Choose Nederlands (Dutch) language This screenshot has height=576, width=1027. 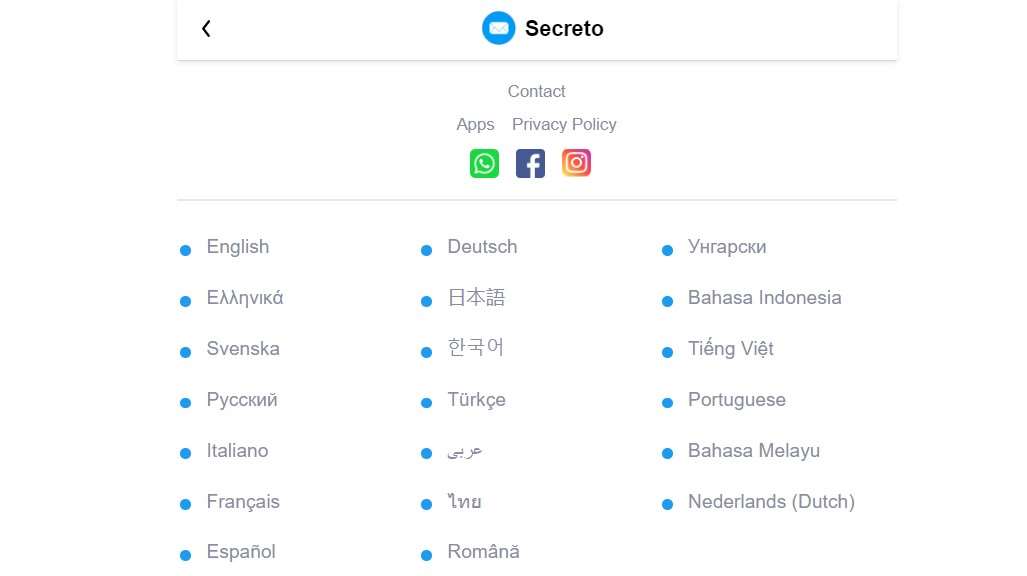(x=771, y=502)
